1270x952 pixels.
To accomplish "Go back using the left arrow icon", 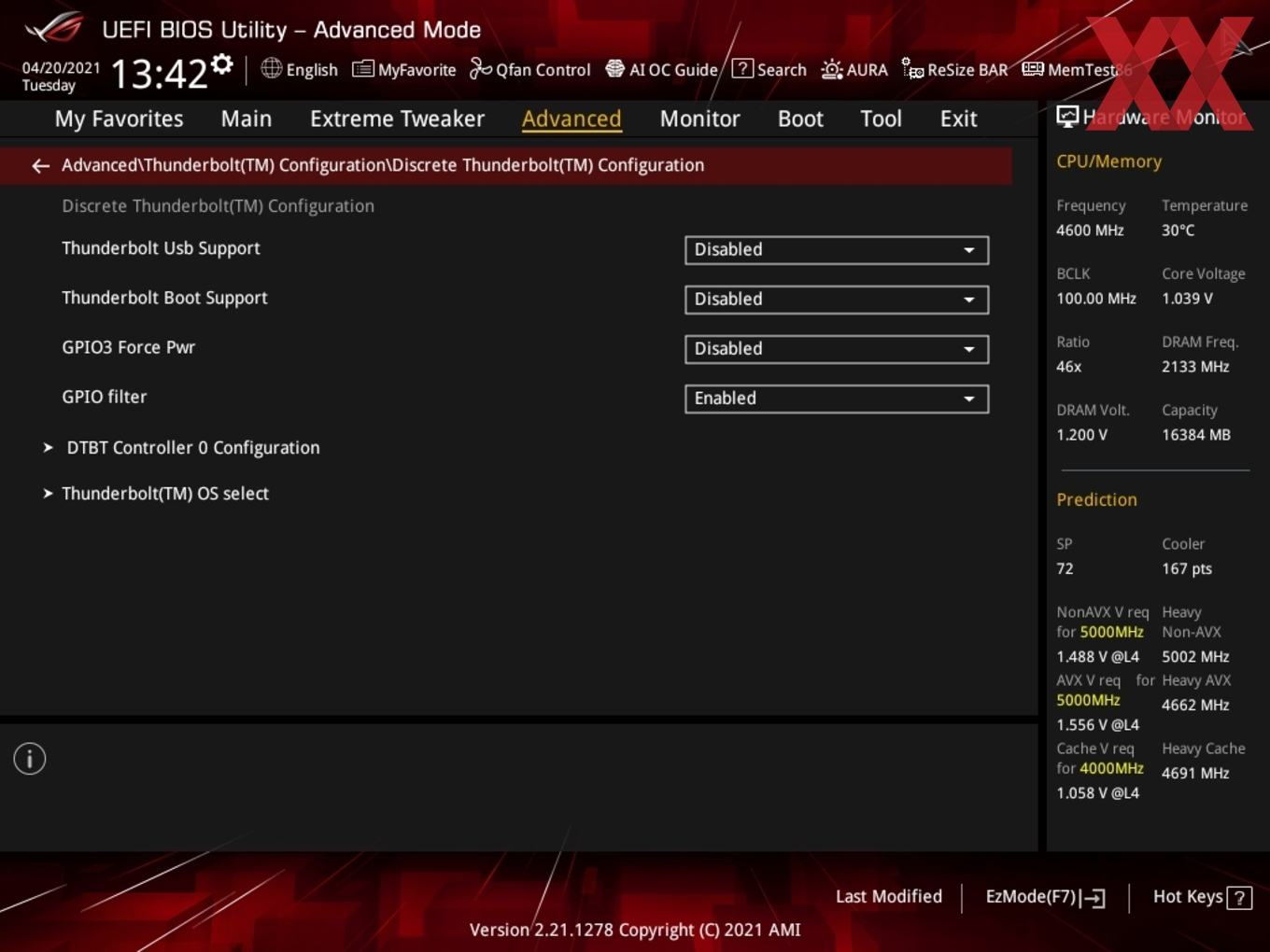I will pos(40,165).
